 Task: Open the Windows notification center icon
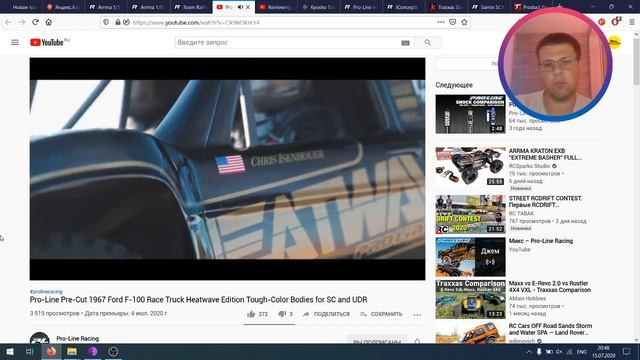click(x=627, y=351)
